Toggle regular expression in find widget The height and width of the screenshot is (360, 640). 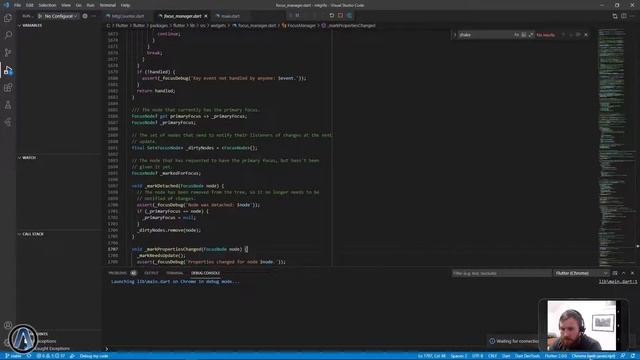(531, 35)
